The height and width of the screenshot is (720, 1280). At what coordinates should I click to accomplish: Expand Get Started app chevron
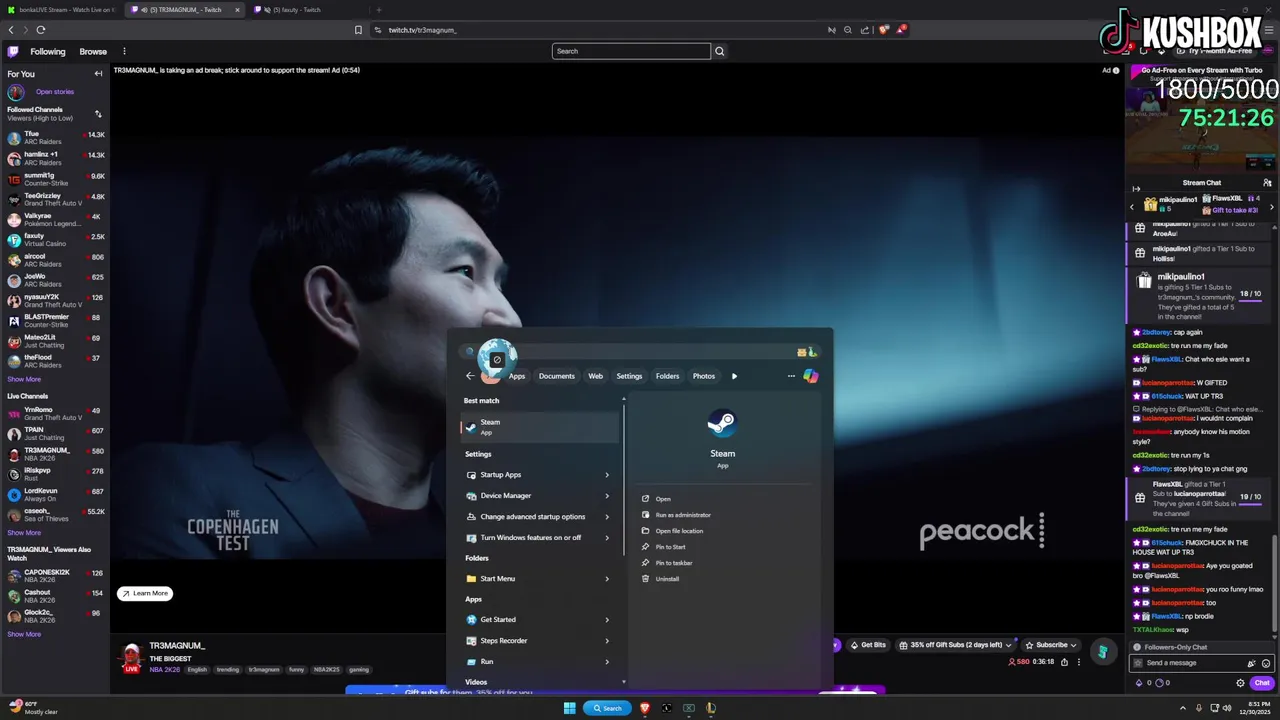coord(606,620)
